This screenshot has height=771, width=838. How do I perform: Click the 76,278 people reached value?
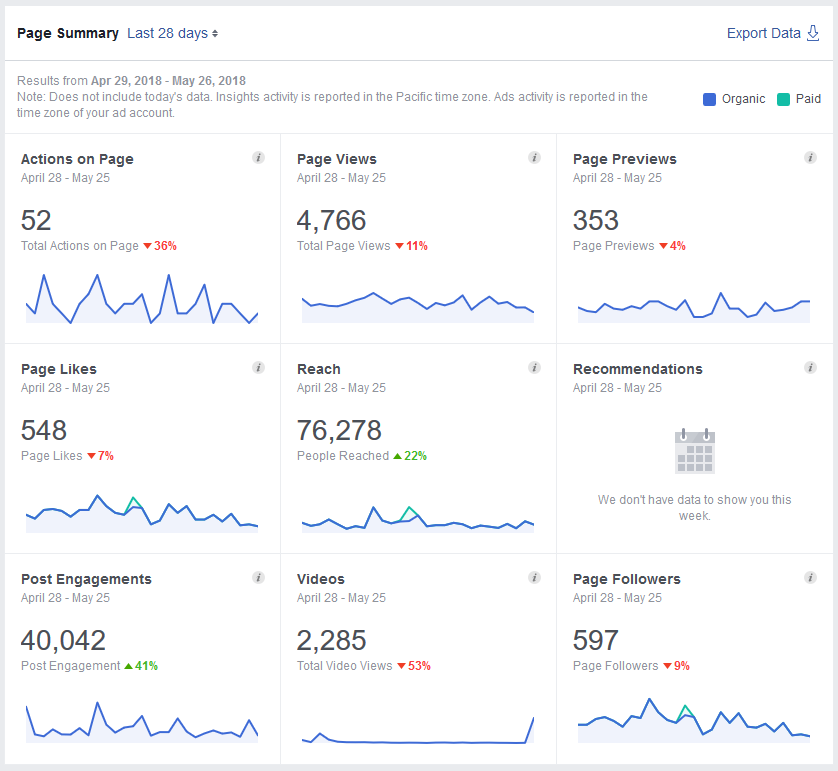tap(339, 430)
